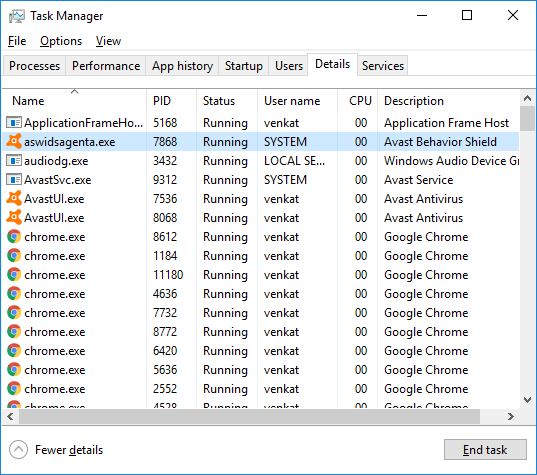Image resolution: width=537 pixels, height=475 pixels.
Task: Click Running status in audiodg.exe row
Action: point(225,161)
